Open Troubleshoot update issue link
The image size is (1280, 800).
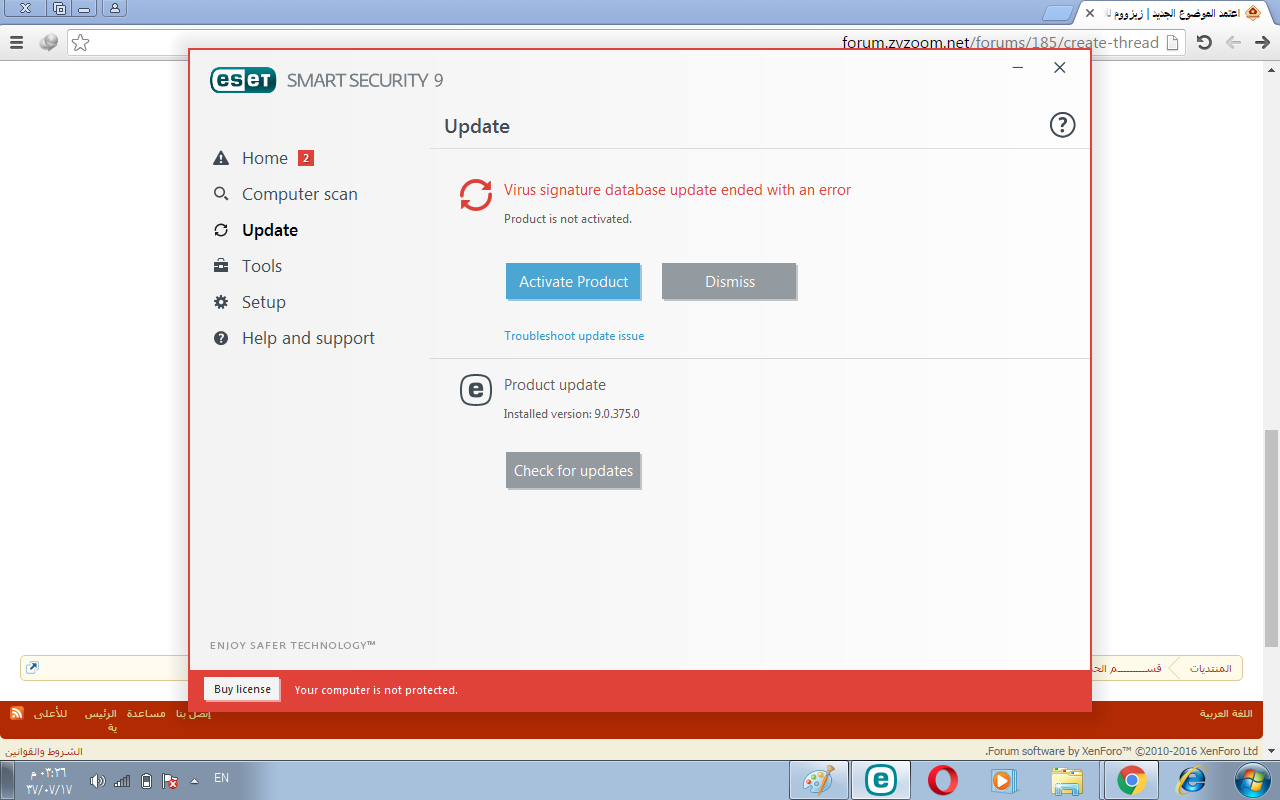pos(574,336)
